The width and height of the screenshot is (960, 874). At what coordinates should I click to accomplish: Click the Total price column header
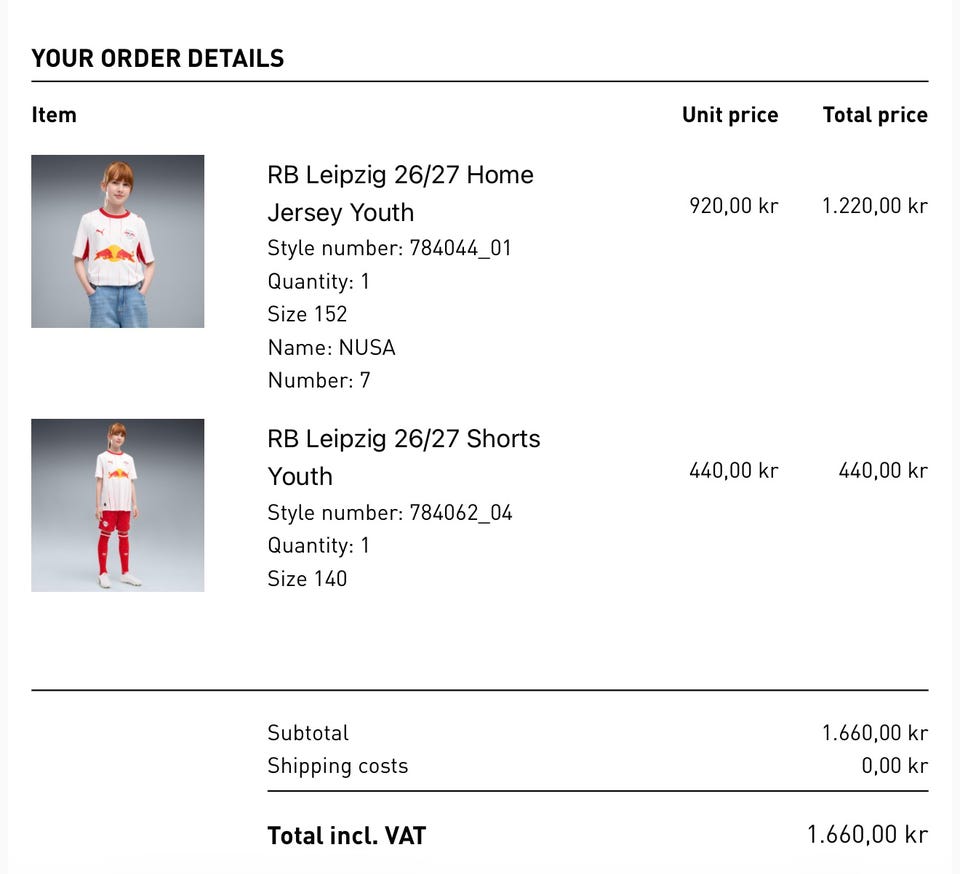[x=876, y=114]
